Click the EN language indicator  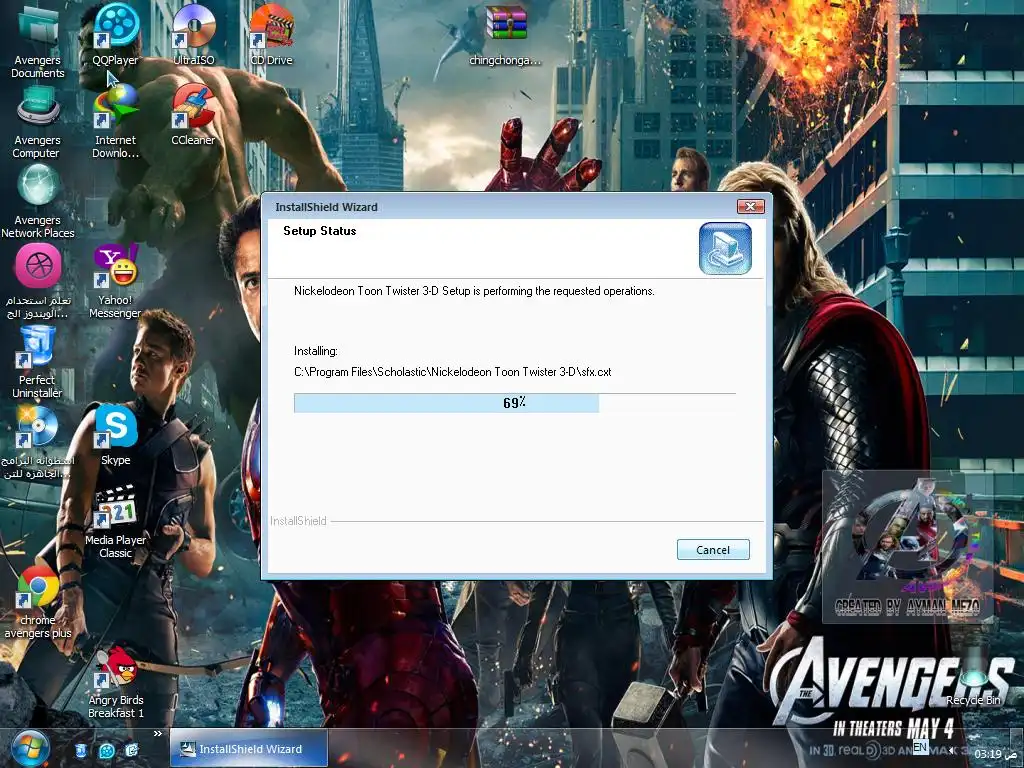pyautogui.click(x=920, y=748)
